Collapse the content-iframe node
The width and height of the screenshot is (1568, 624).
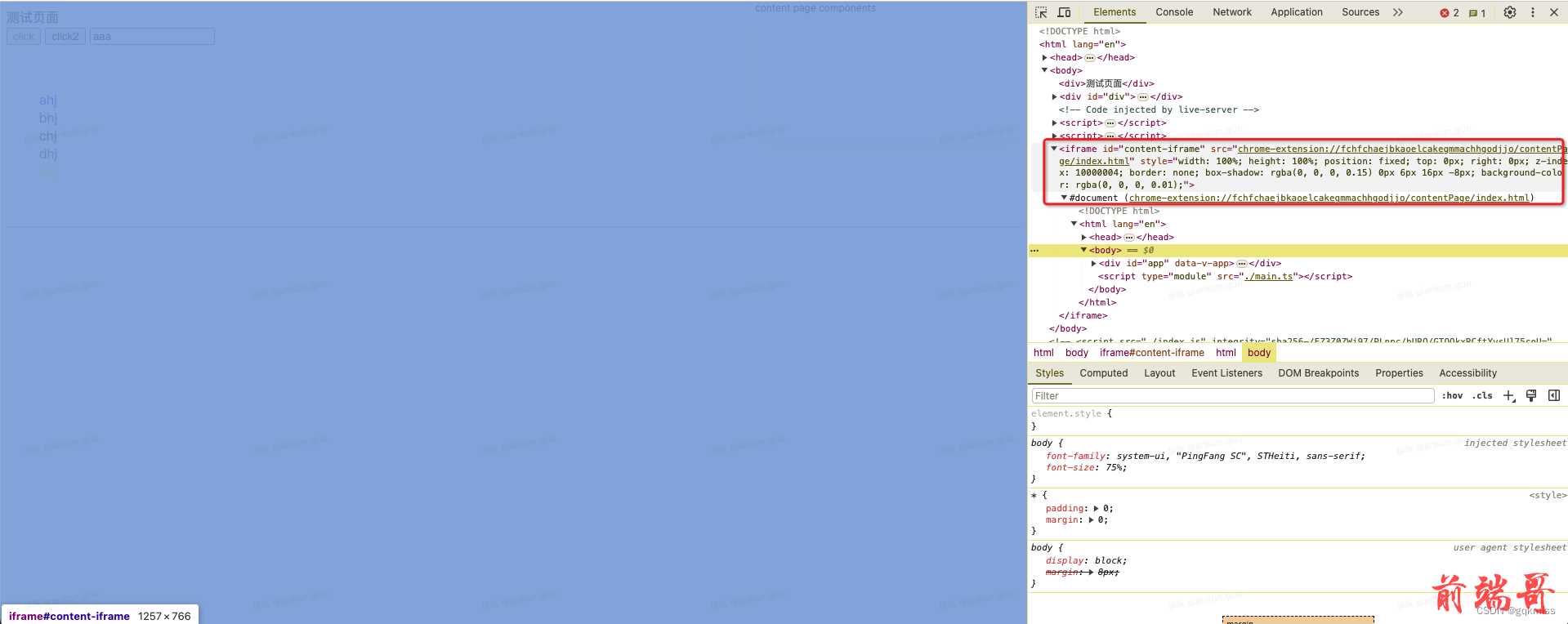1054,149
